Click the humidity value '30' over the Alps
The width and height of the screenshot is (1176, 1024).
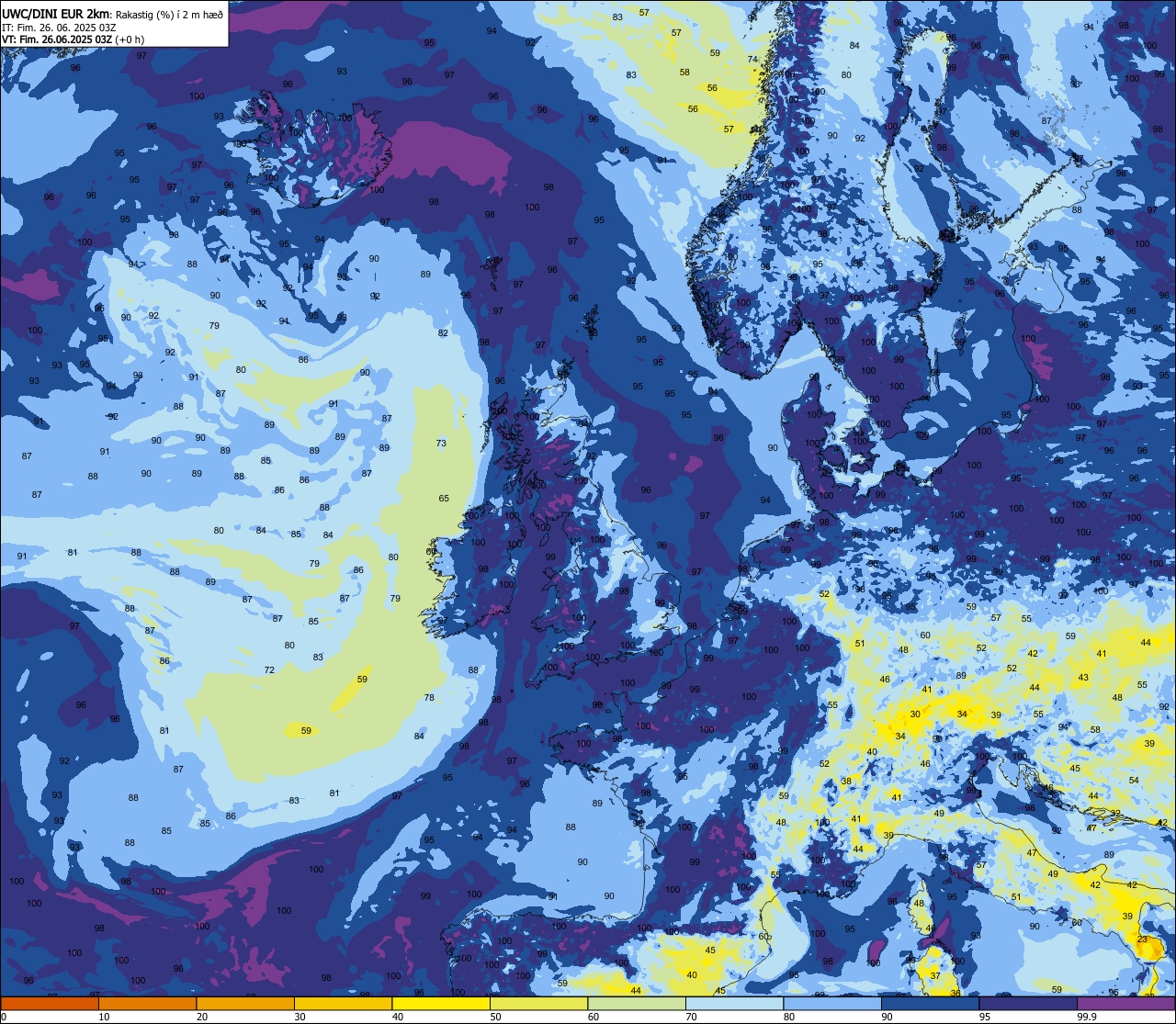[915, 715]
